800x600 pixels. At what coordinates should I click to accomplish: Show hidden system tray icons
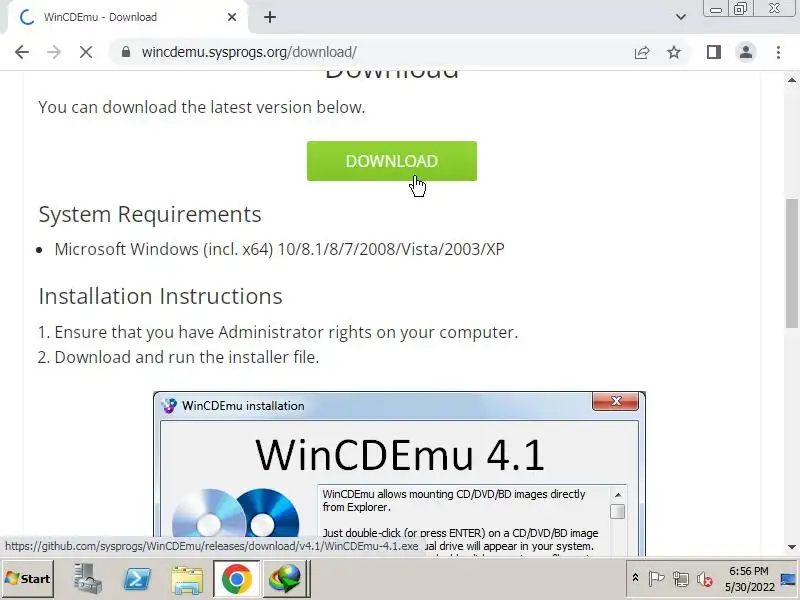pyautogui.click(x=635, y=578)
